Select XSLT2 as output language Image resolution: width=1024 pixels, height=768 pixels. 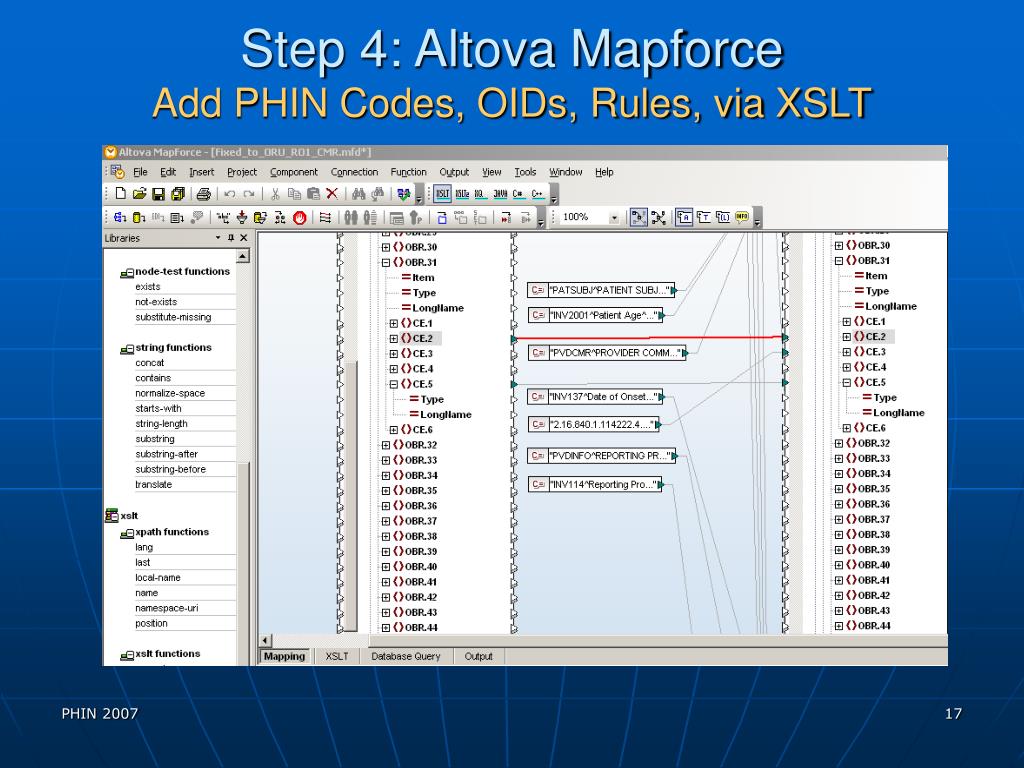coord(462,193)
